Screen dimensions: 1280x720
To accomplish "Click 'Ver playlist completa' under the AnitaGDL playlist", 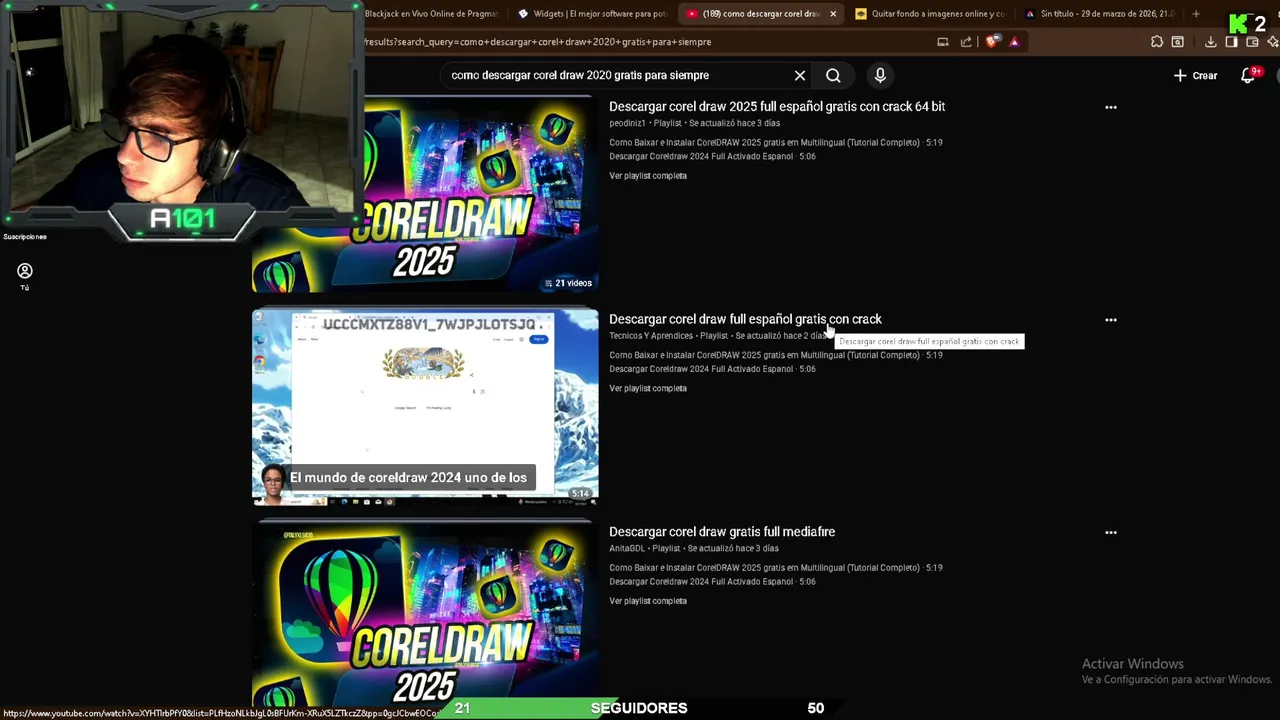I will click(648, 602).
